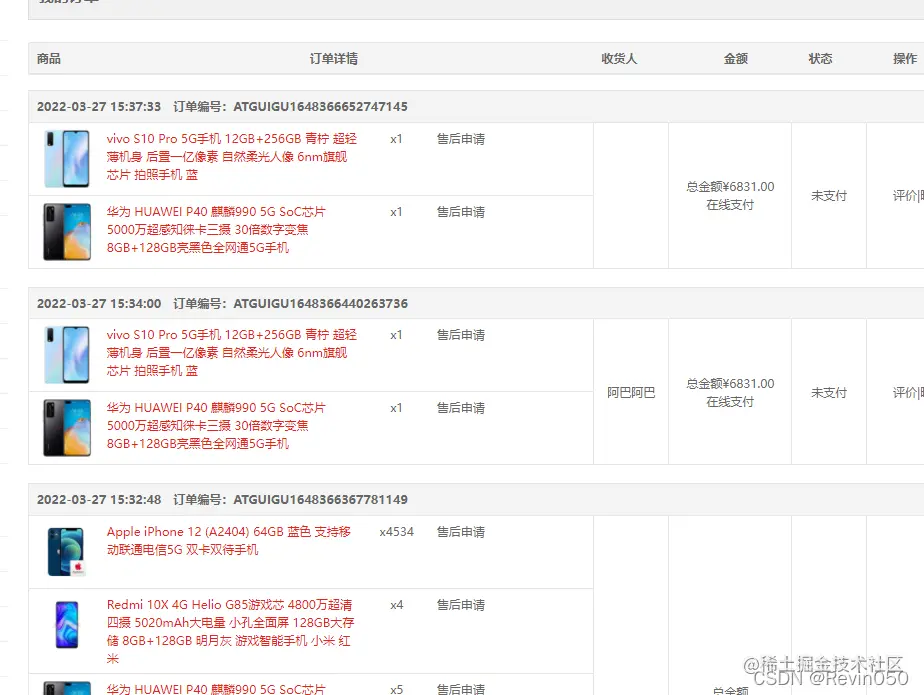Screen dimensions: 924x695
Task: Click quantity x4 for Redmi 10X
Action: (397, 605)
